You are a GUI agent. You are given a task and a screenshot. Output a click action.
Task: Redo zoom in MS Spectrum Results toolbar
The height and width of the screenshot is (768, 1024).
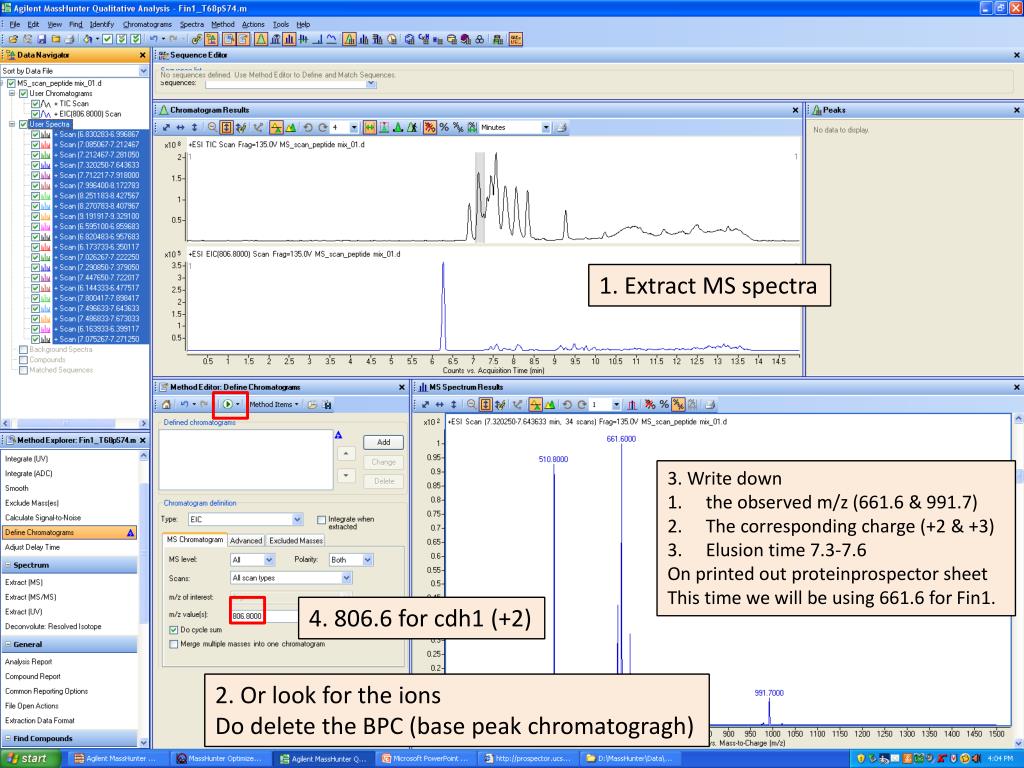581,405
